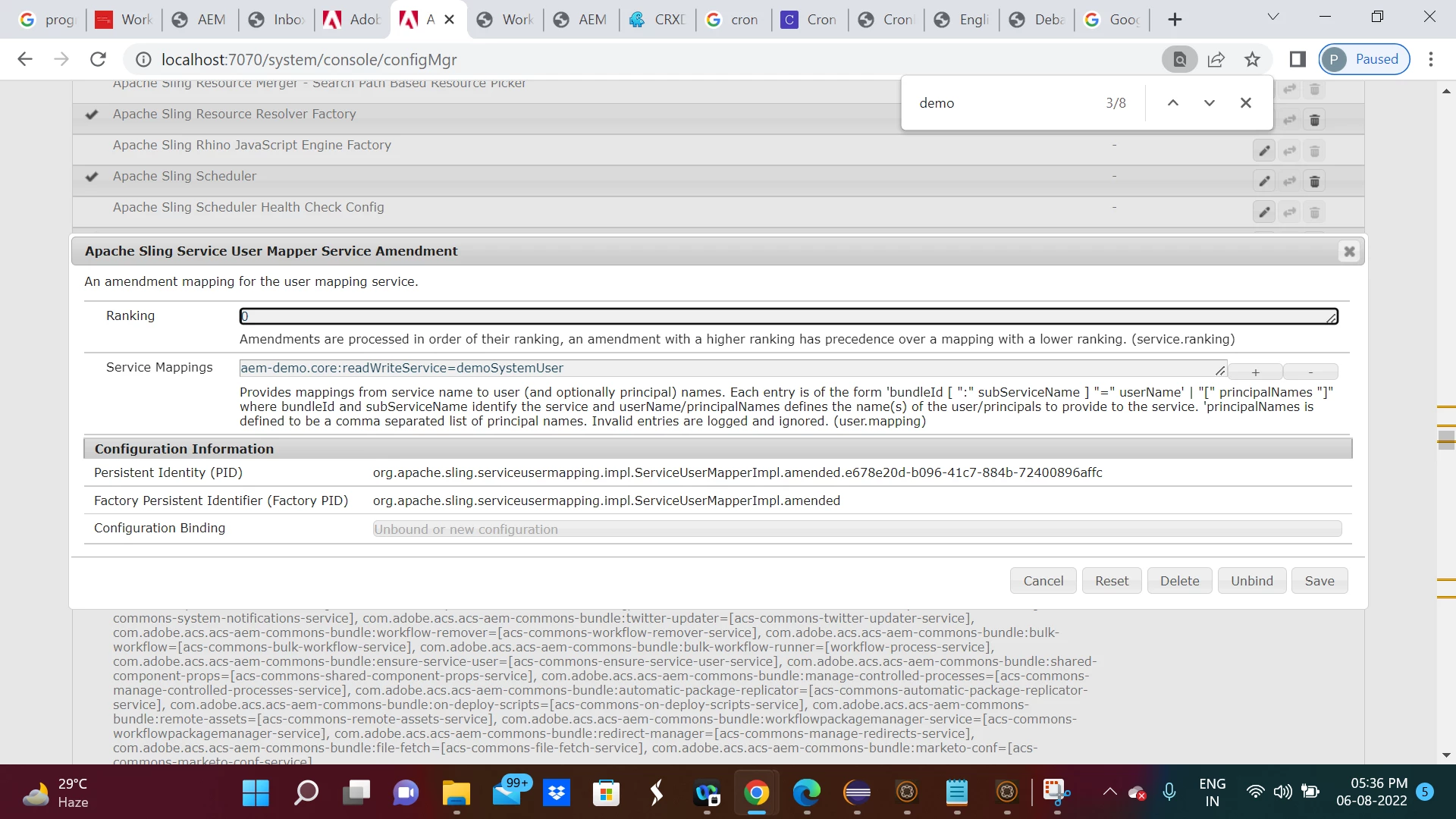Viewport: 1456px width, 819px height.
Task: Edit Apache Sling Rhino JavaScript Engine Factory config
Action: click(x=1264, y=151)
